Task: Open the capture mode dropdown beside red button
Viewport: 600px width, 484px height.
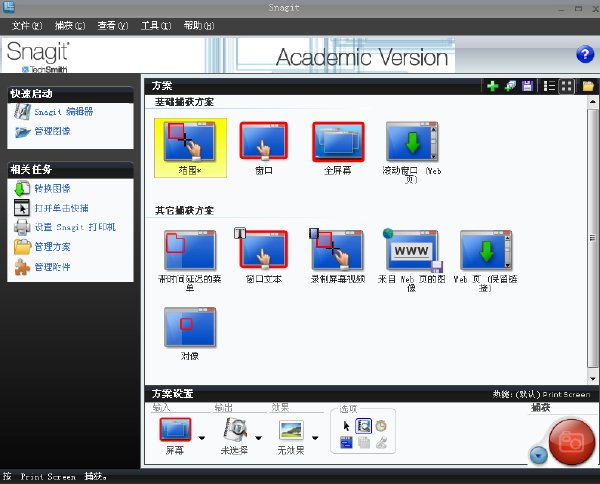Action: tap(538, 456)
